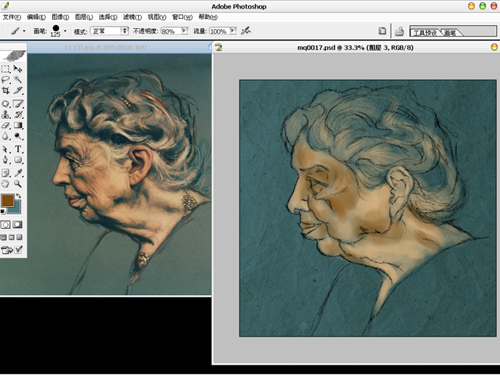500x375 pixels.
Task: Select the Type tool
Action: point(18,149)
